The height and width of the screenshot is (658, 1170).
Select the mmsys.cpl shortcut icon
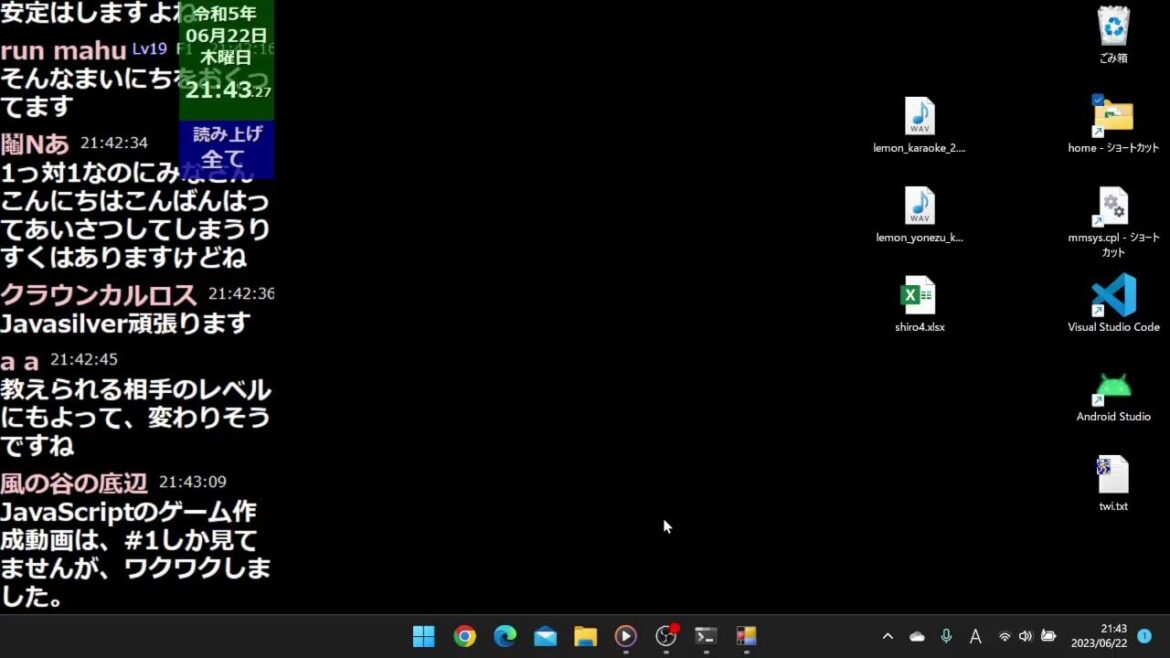[x=1113, y=207]
